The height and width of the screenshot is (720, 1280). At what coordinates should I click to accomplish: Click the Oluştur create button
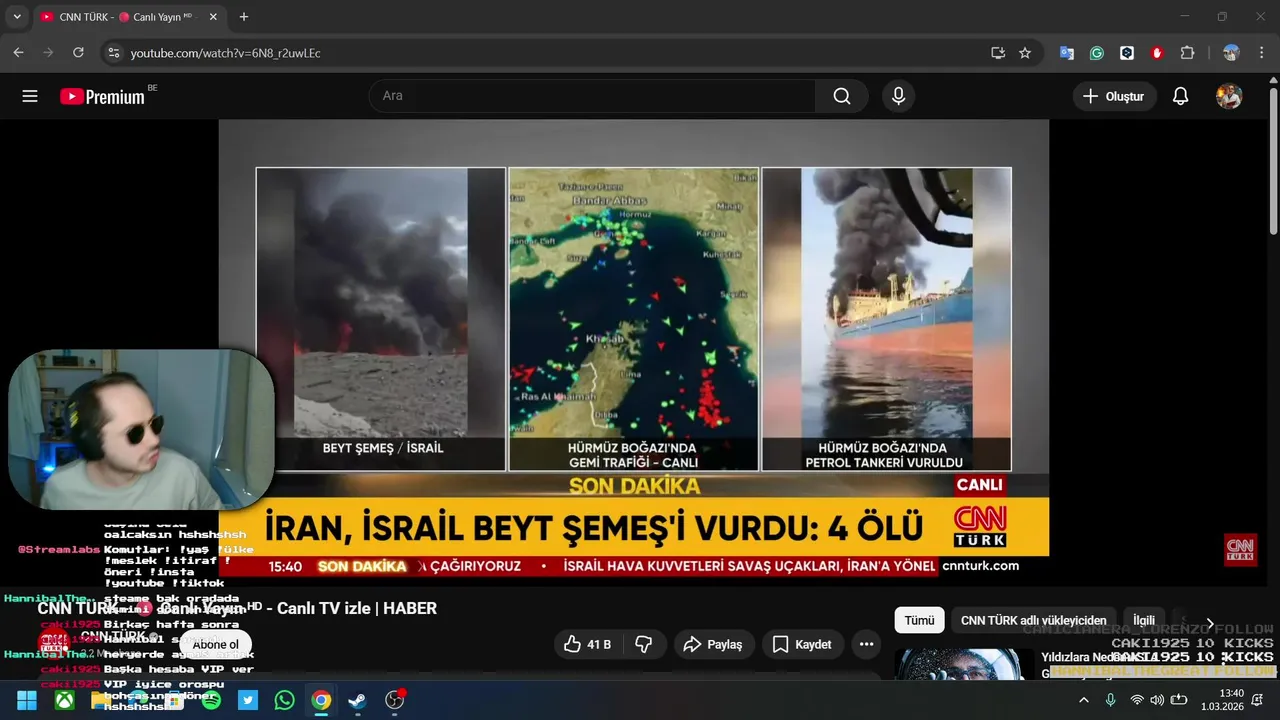(x=1114, y=96)
